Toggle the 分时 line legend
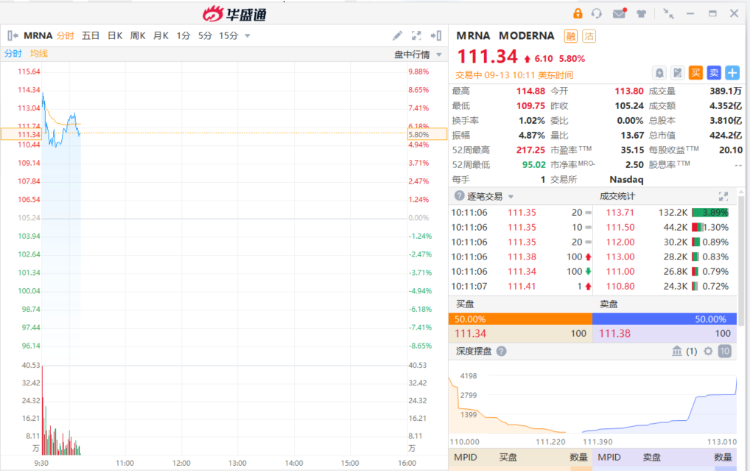 pos(13,54)
